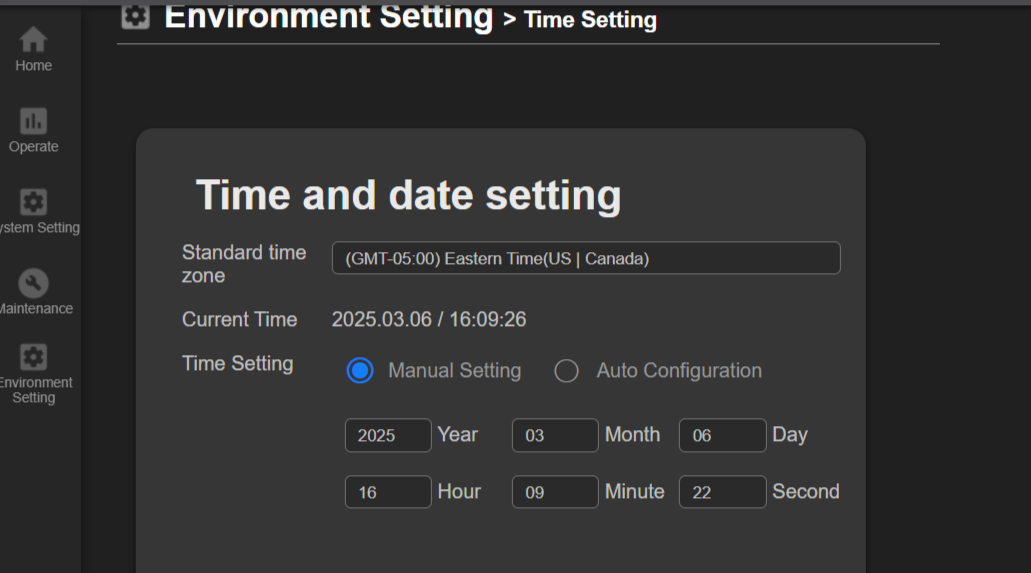Click the Month field showing 03

[x=555, y=435]
